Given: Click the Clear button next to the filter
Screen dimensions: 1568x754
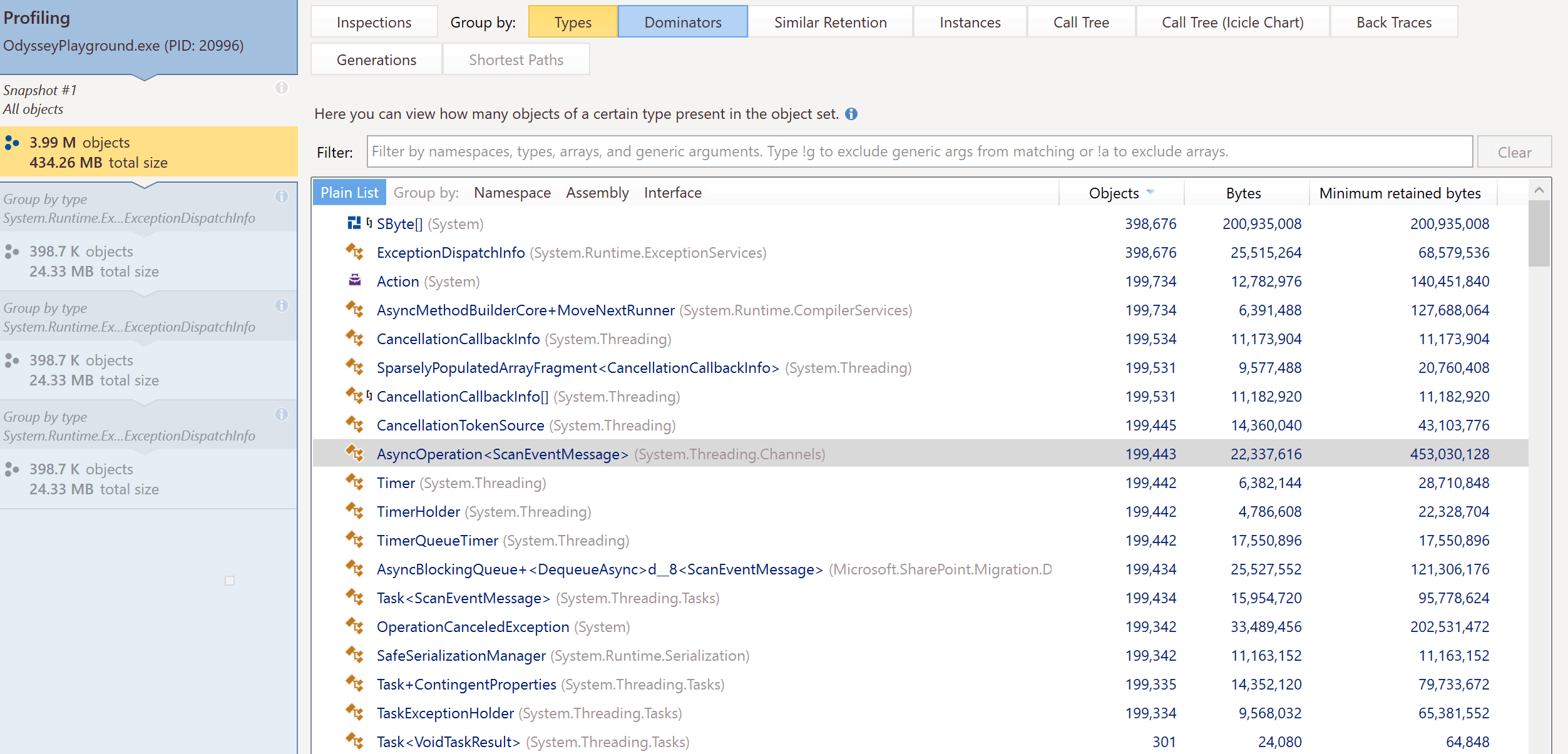Looking at the screenshot, I should coord(1514,151).
